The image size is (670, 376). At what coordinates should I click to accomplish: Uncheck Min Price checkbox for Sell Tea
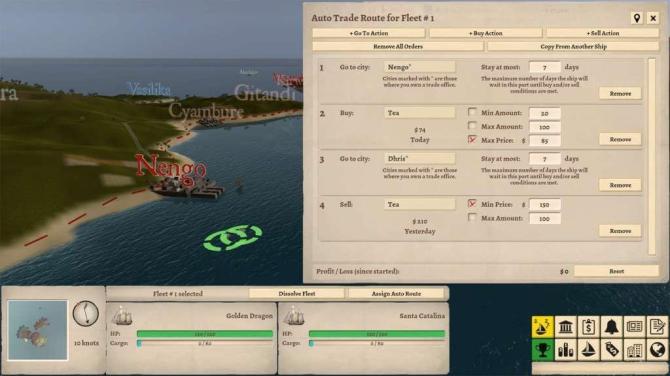tap(472, 203)
